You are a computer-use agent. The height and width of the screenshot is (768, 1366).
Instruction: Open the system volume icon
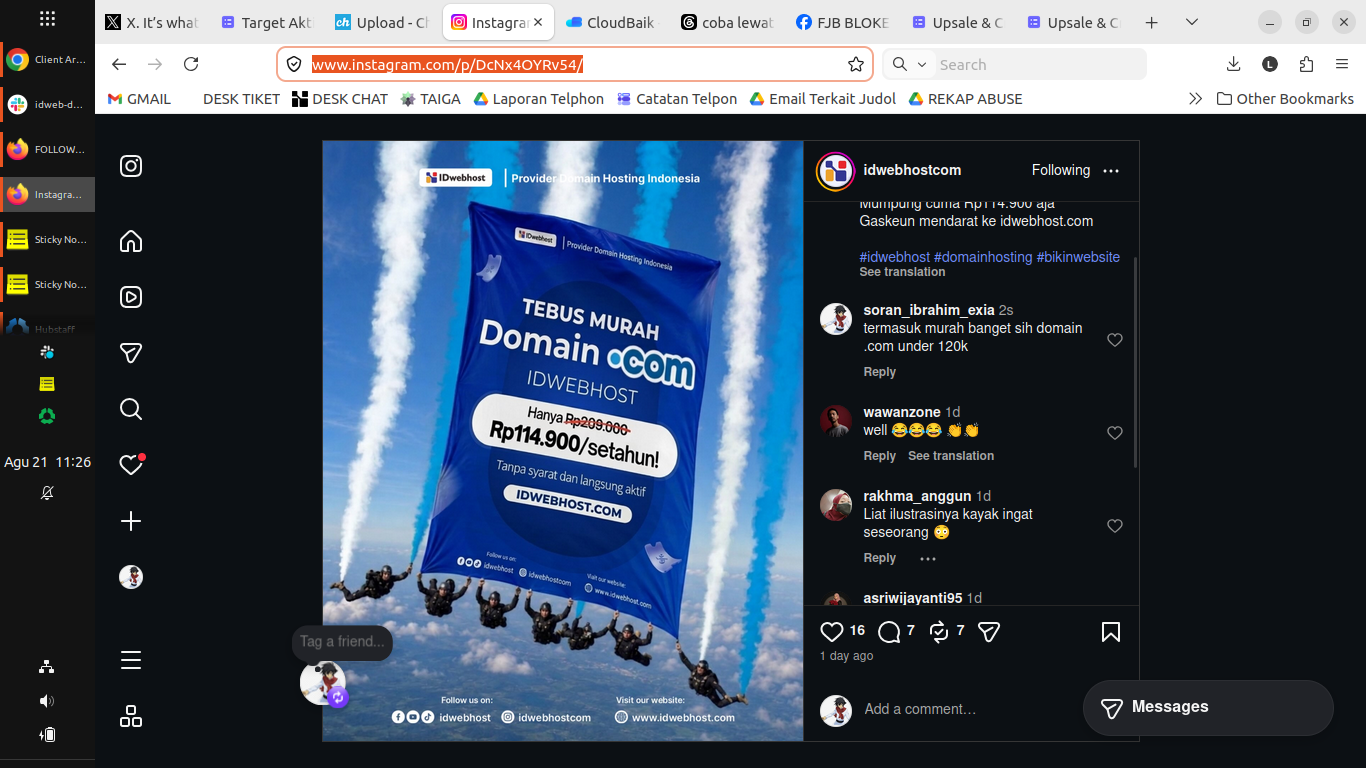47,701
